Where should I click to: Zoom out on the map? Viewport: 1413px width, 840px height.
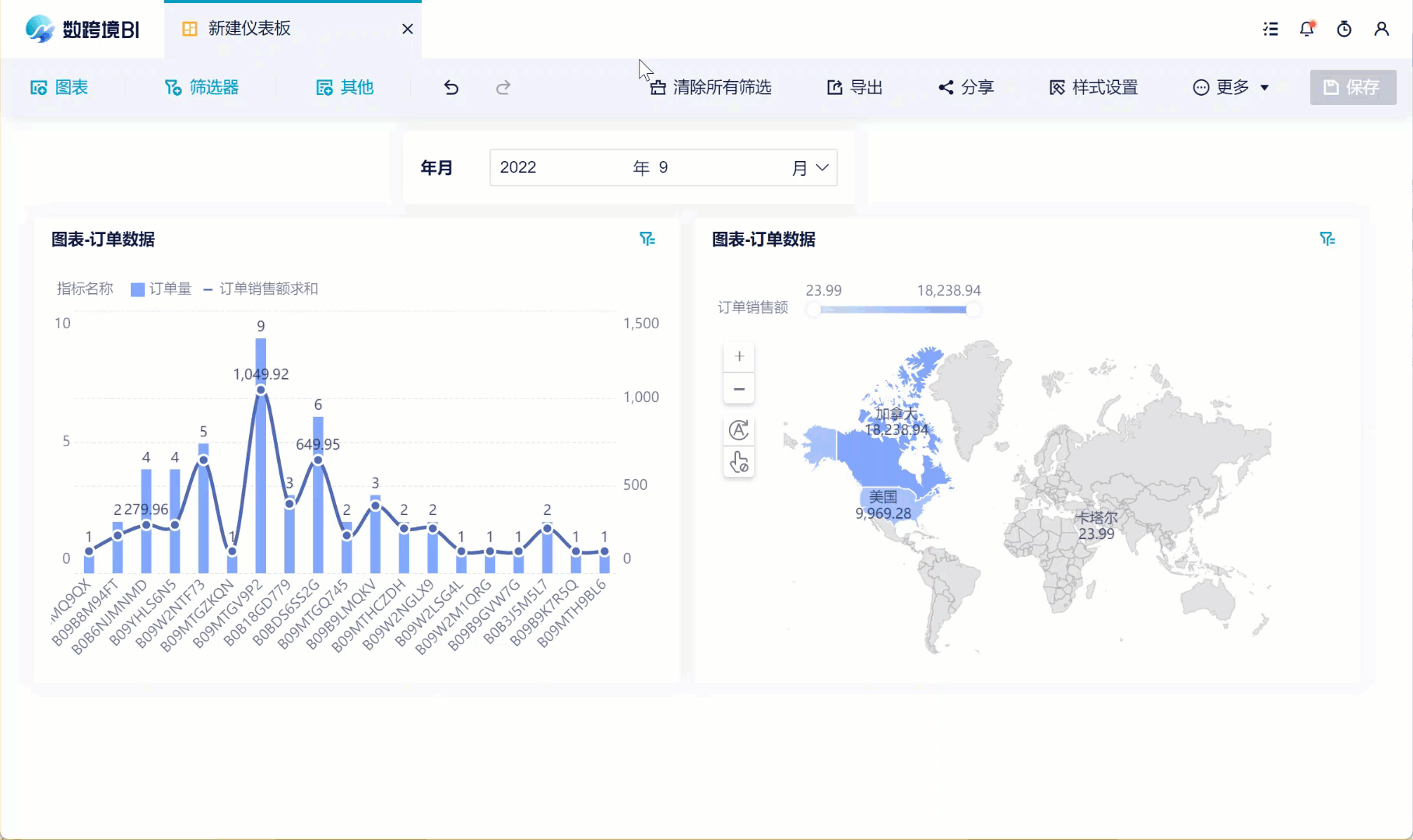pyautogui.click(x=739, y=389)
